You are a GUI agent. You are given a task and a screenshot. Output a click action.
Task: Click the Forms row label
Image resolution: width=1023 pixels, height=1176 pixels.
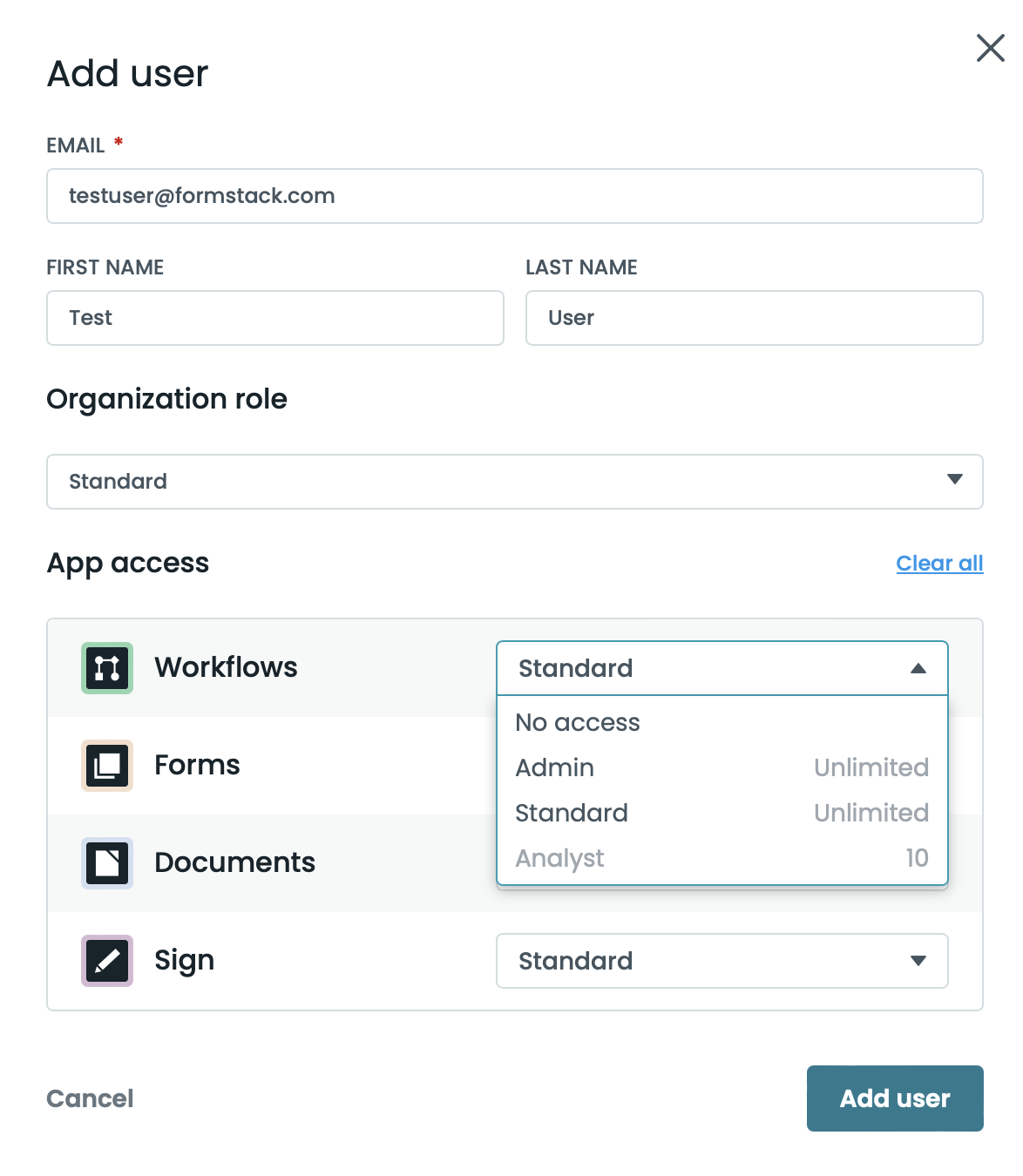coord(197,765)
